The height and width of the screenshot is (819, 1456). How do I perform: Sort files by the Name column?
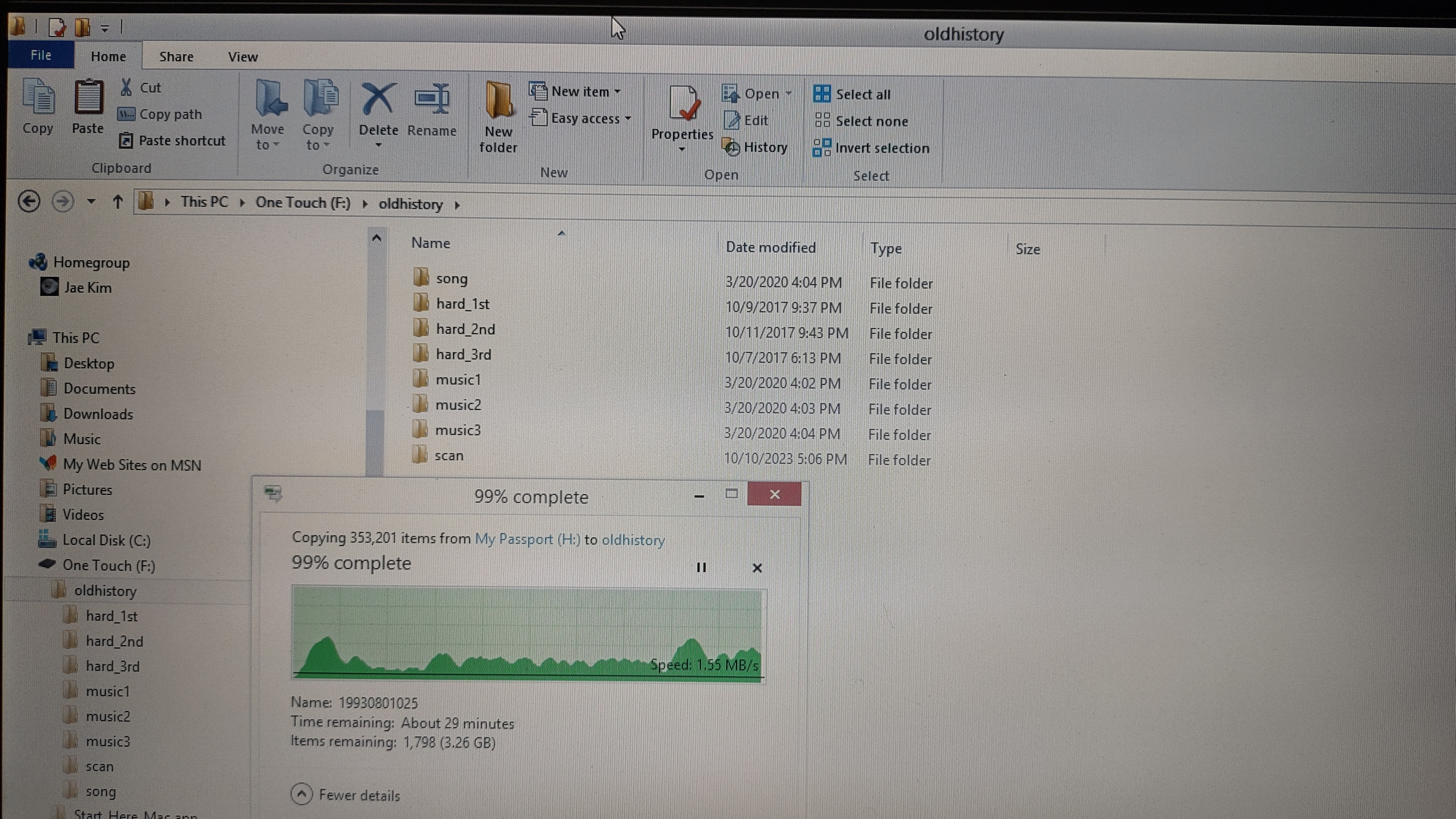[431, 243]
